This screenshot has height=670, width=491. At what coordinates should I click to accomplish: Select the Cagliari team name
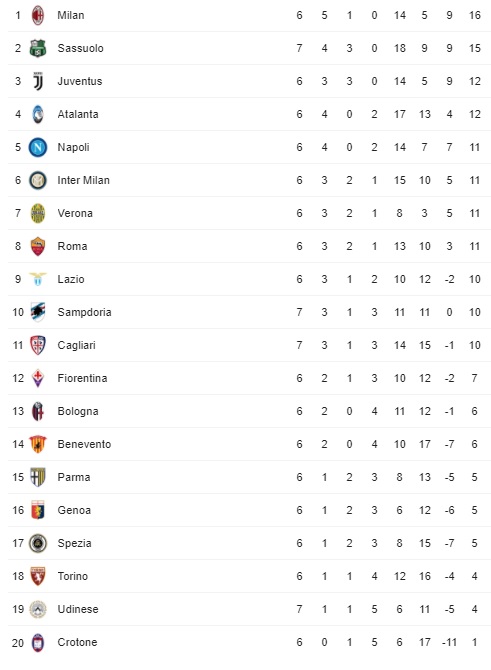[x=76, y=345]
